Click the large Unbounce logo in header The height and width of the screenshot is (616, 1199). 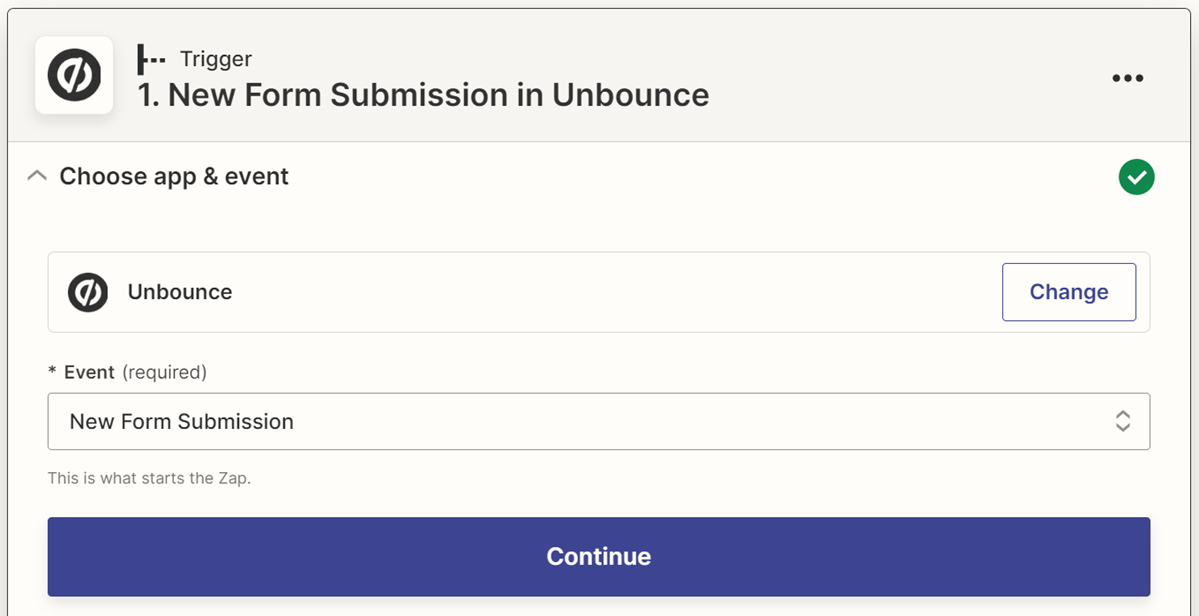pyautogui.click(x=74, y=76)
